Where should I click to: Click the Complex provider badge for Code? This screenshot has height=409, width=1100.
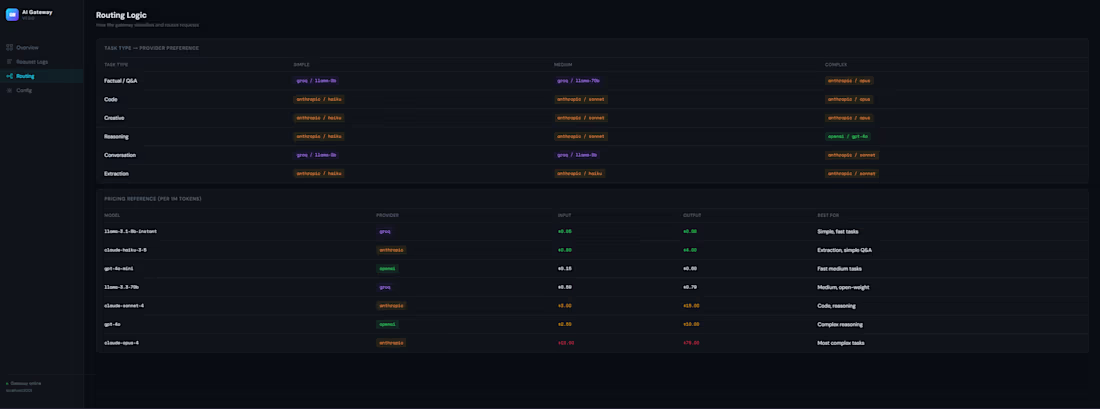850,100
